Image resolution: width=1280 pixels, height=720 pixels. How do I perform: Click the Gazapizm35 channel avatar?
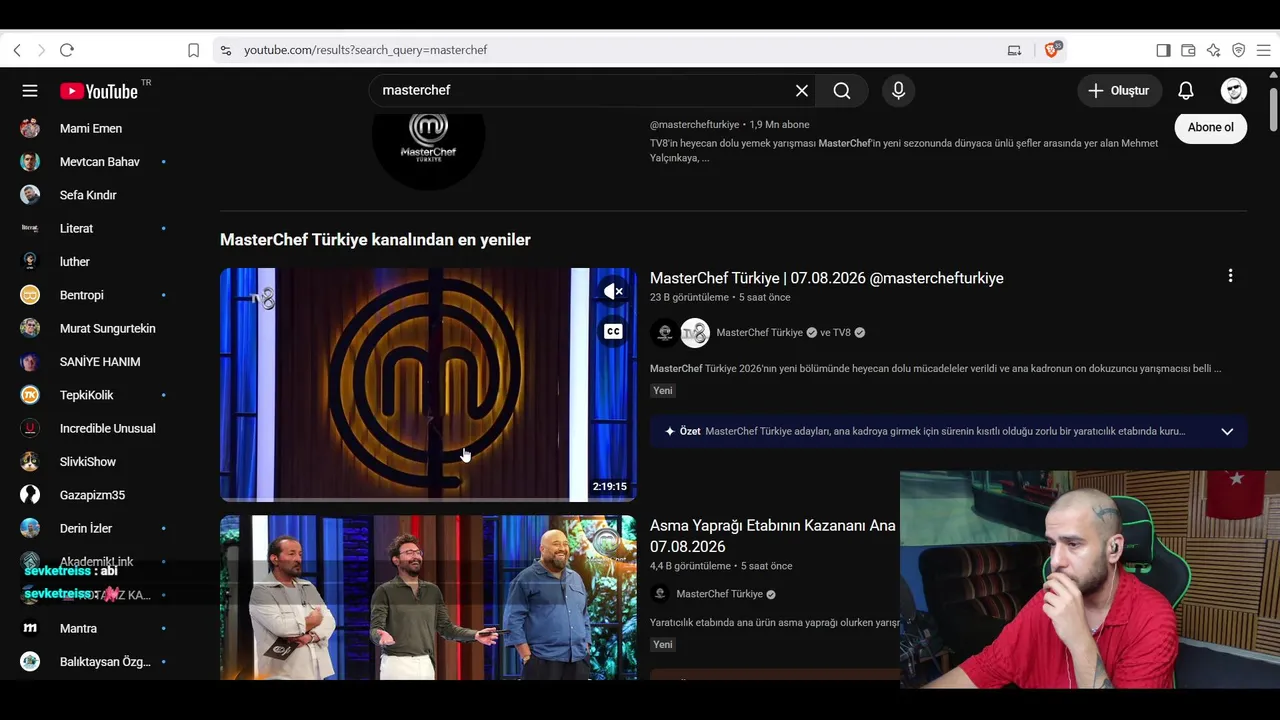pos(30,495)
